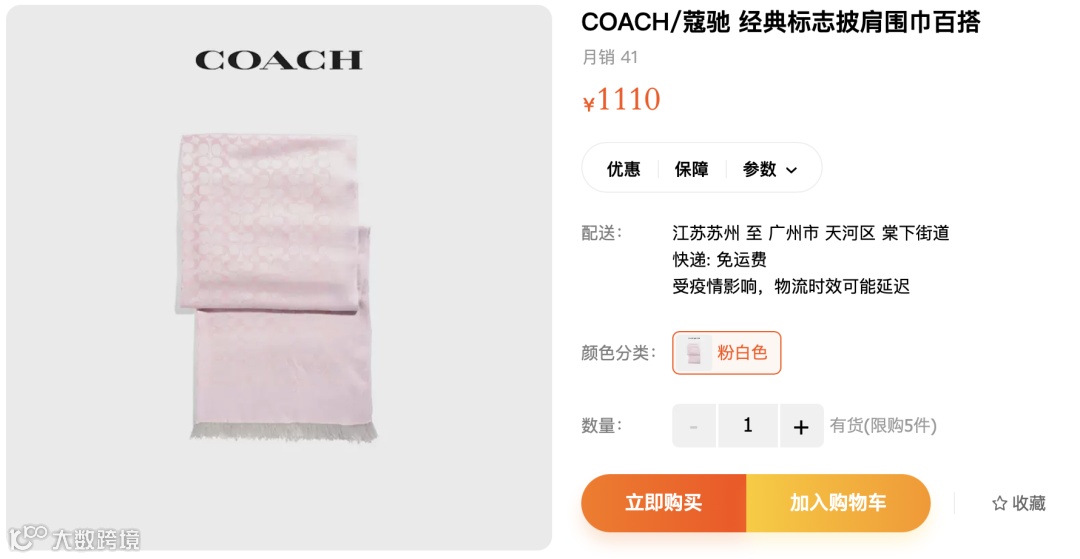This screenshot has height=559, width=1080.
Task: Select the 粉白色 color option
Action: [727, 353]
